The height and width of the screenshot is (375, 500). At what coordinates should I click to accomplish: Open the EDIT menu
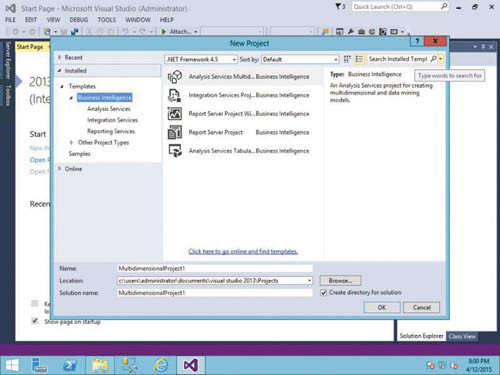pyautogui.click(x=31, y=20)
